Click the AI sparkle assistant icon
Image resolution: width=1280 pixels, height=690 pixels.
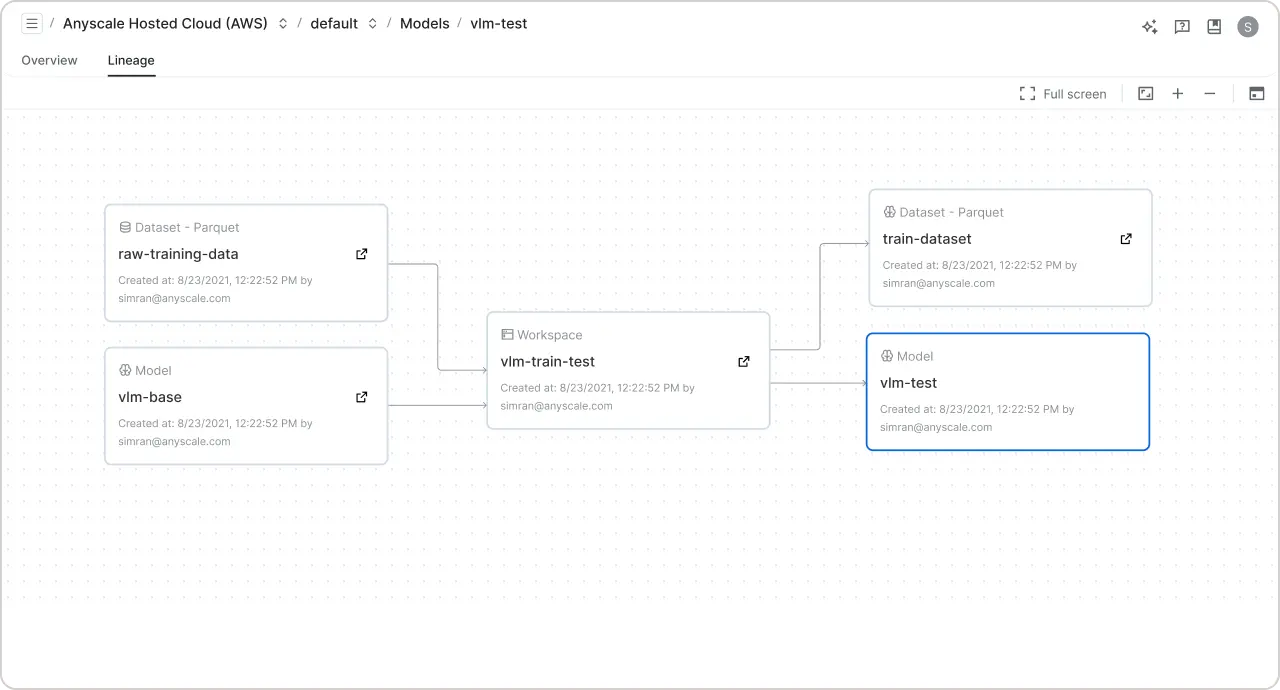[x=1150, y=27]
